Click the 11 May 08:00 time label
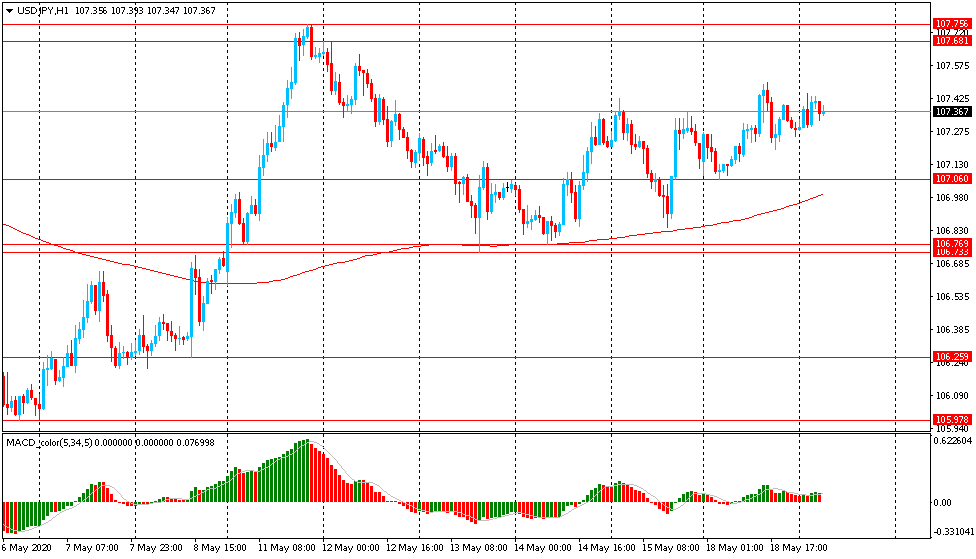Screen dimensions: 976x559 pos(286,548)
